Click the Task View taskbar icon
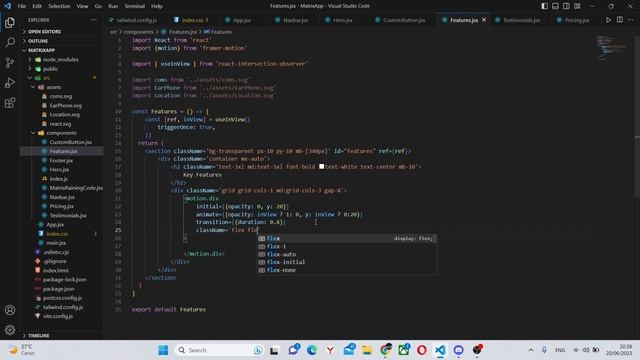640x360 pixels. pyautogui.click(x=274, y=350)
